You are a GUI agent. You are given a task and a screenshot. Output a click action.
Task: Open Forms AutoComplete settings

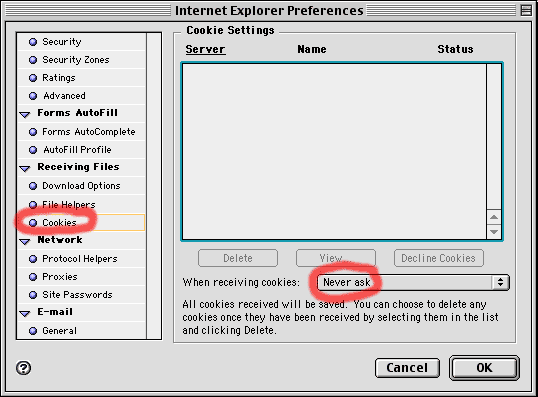(x=82, y=132)
